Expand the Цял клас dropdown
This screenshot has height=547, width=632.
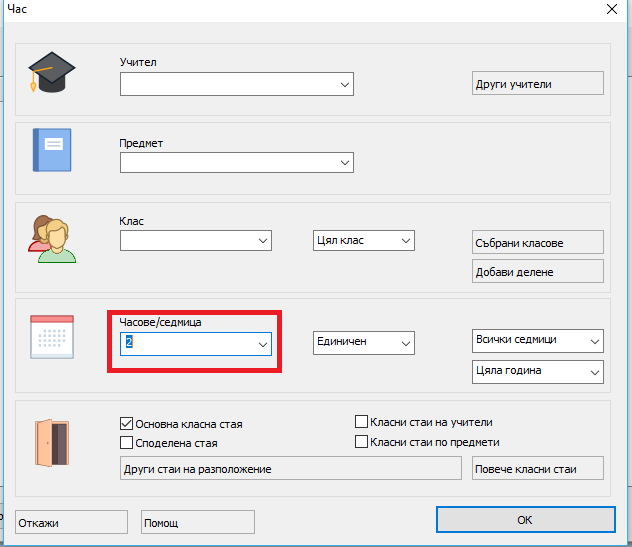405,241
